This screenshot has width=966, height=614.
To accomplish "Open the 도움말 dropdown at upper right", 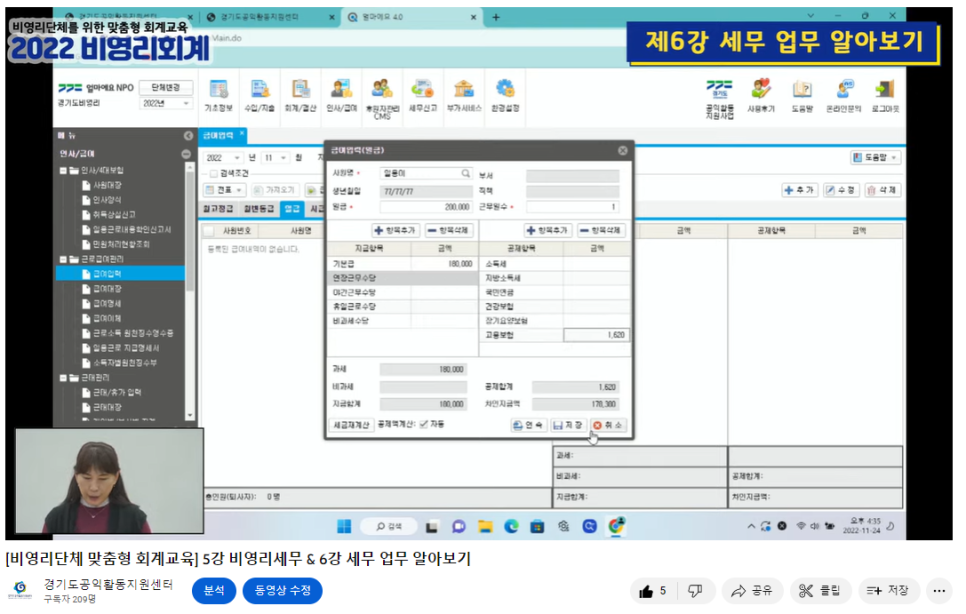I will click(x=875, y=158).
